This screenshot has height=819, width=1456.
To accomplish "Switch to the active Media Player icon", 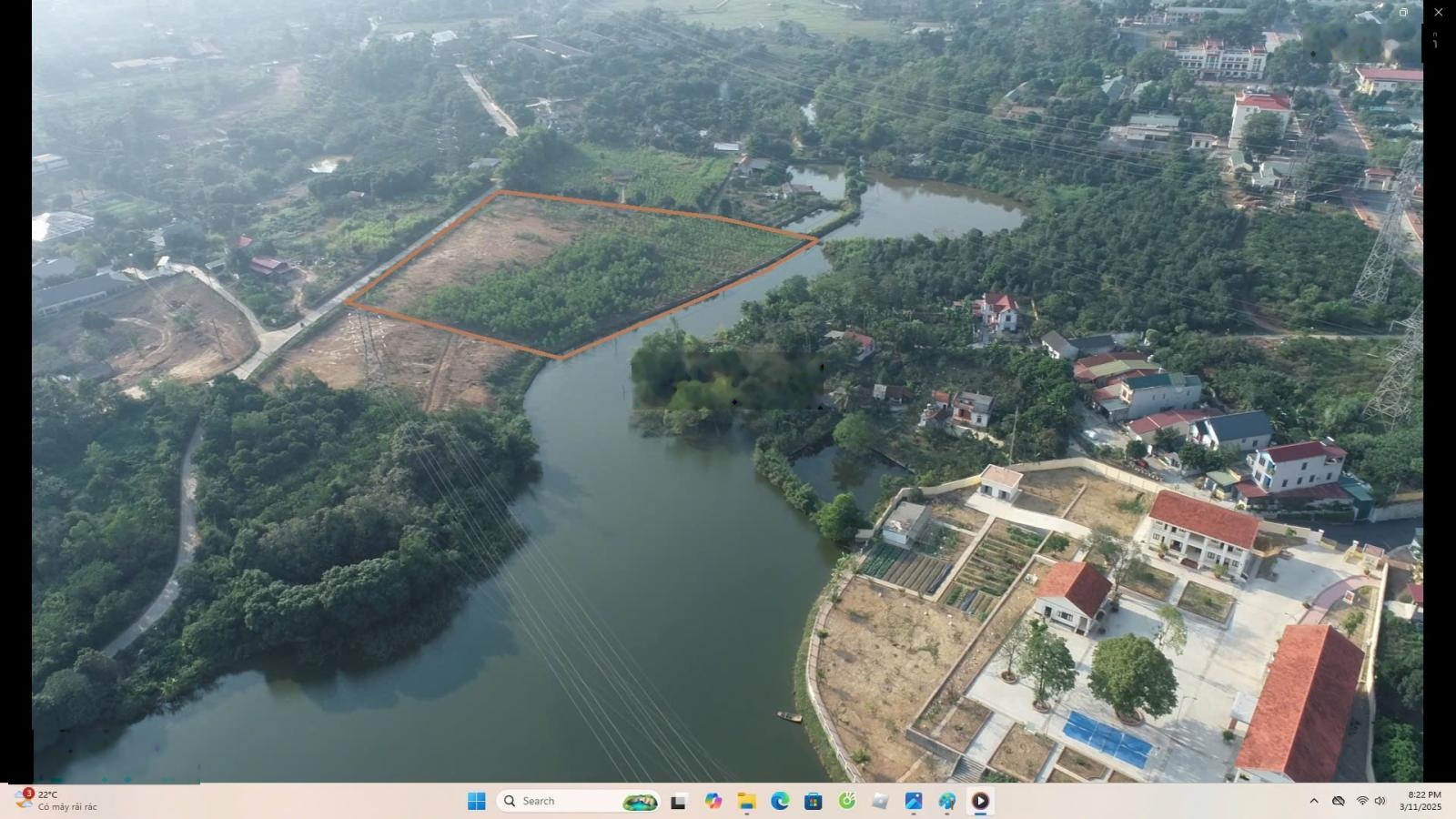I will [x=980, y=801].
